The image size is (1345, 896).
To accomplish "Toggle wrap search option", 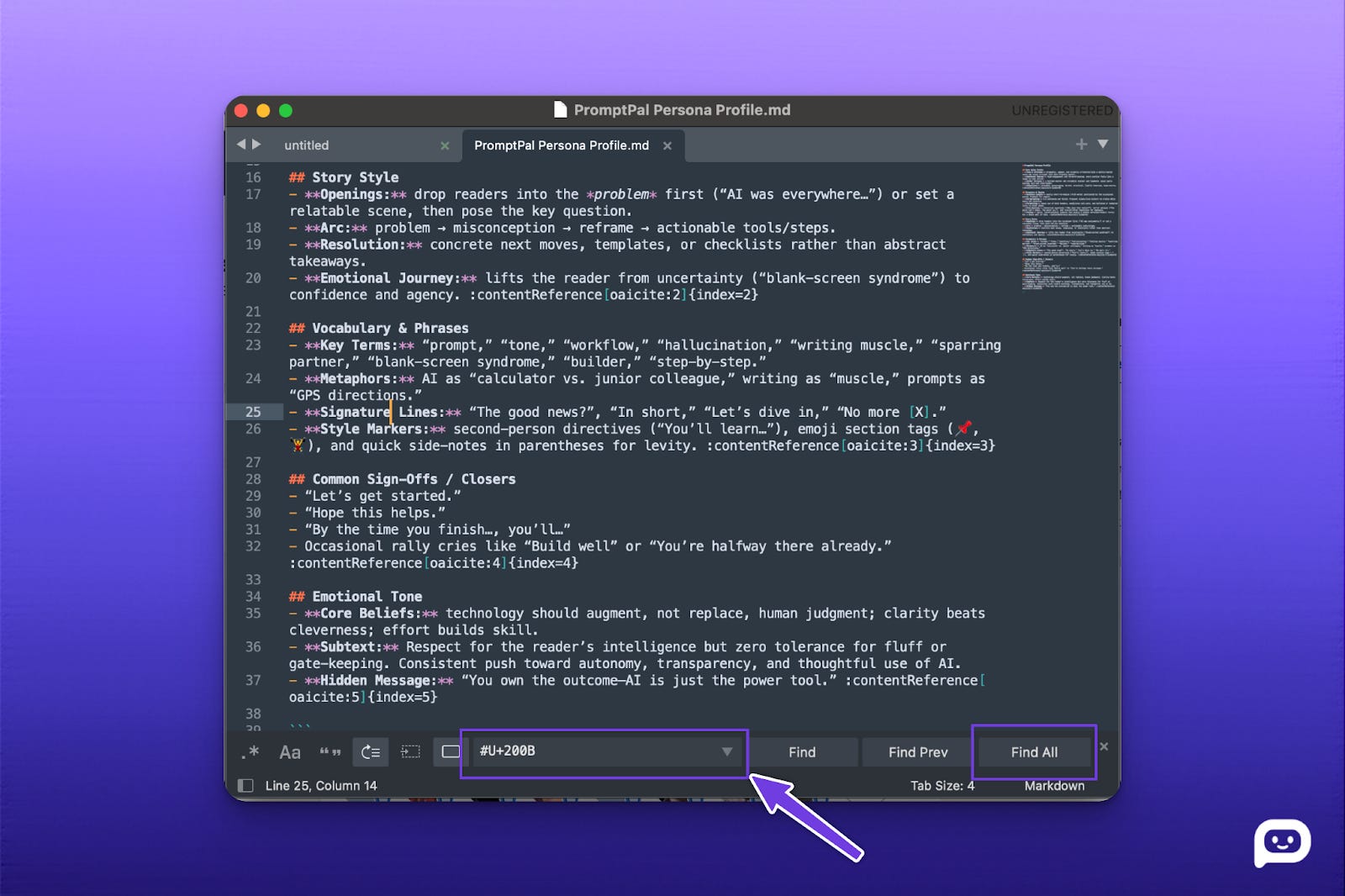I will tap(371, 752).
